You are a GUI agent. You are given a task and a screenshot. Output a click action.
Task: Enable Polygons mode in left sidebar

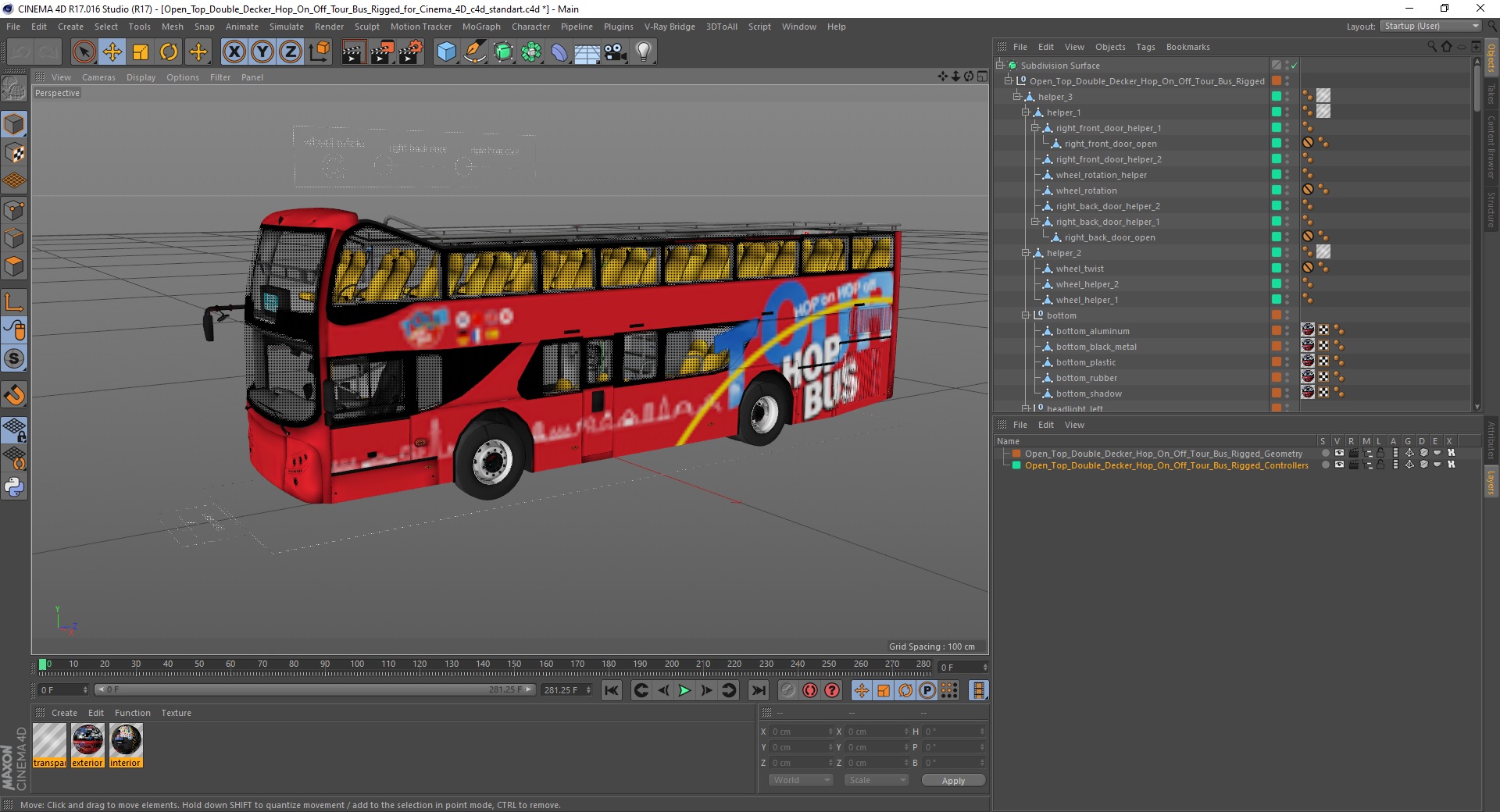pos(14,265)
